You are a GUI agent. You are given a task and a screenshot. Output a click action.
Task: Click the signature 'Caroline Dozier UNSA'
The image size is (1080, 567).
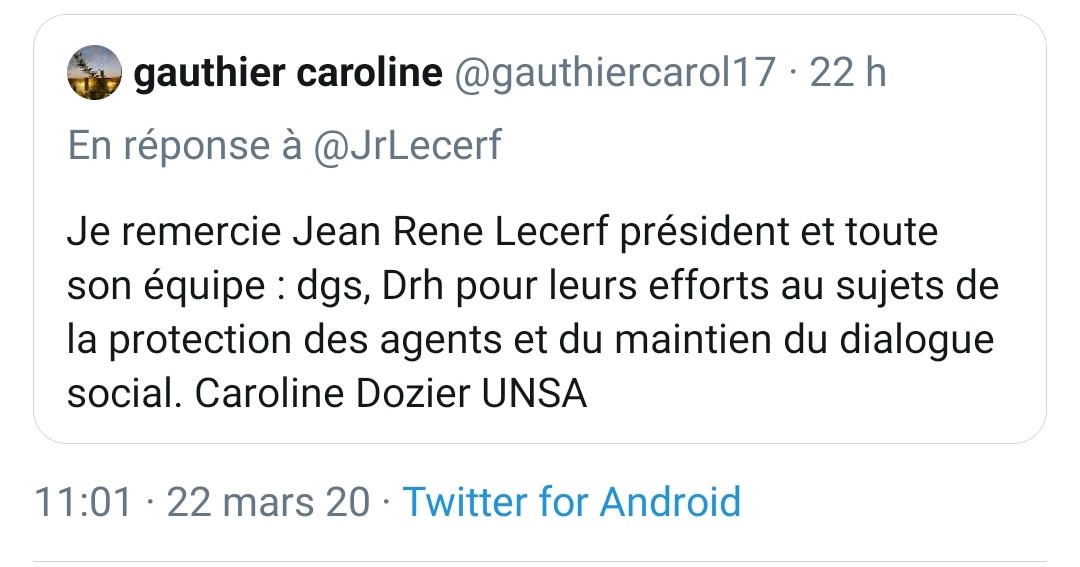pyautogui.click(x=391, y=394)
